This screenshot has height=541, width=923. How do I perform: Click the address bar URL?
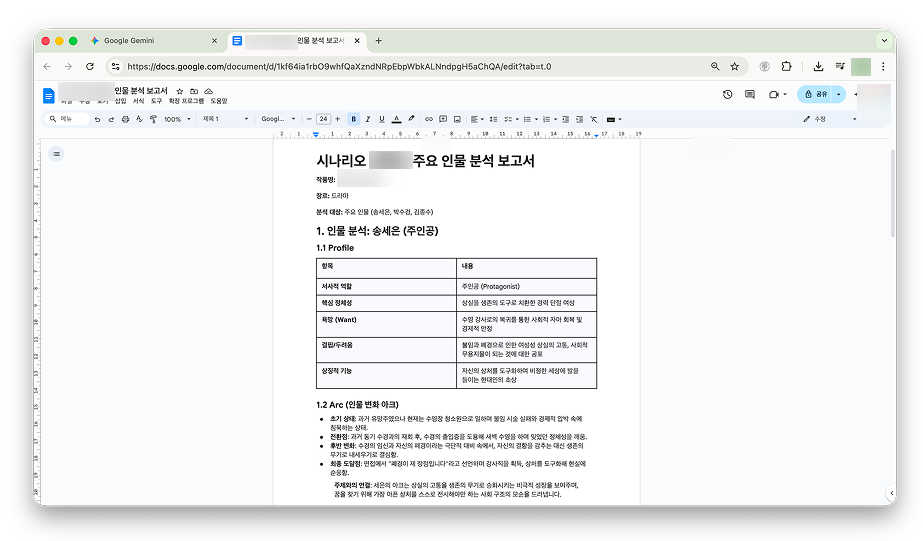pos(339,67)
